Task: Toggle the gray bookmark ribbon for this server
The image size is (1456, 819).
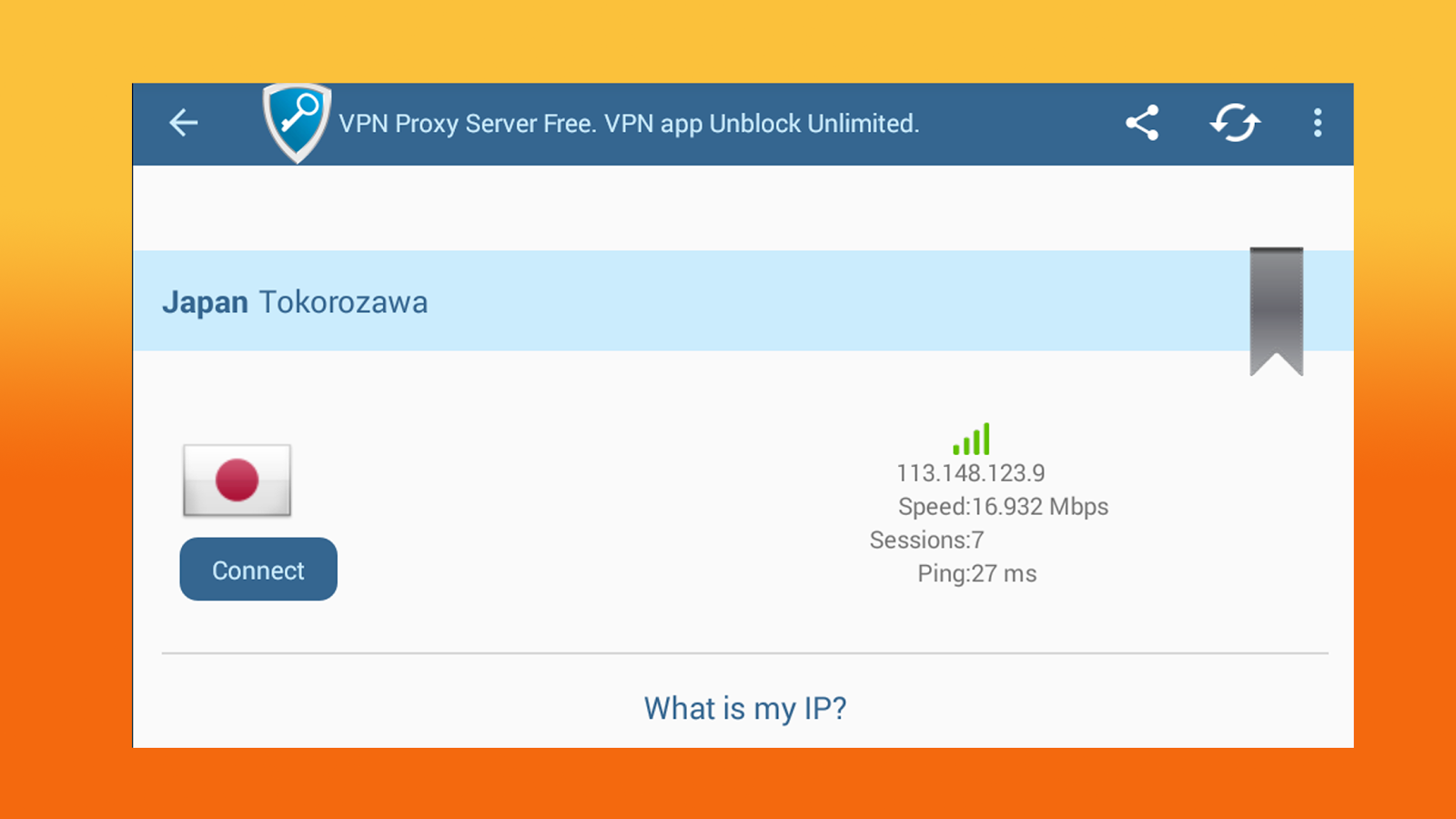Action: click(x=1277, y=311)
